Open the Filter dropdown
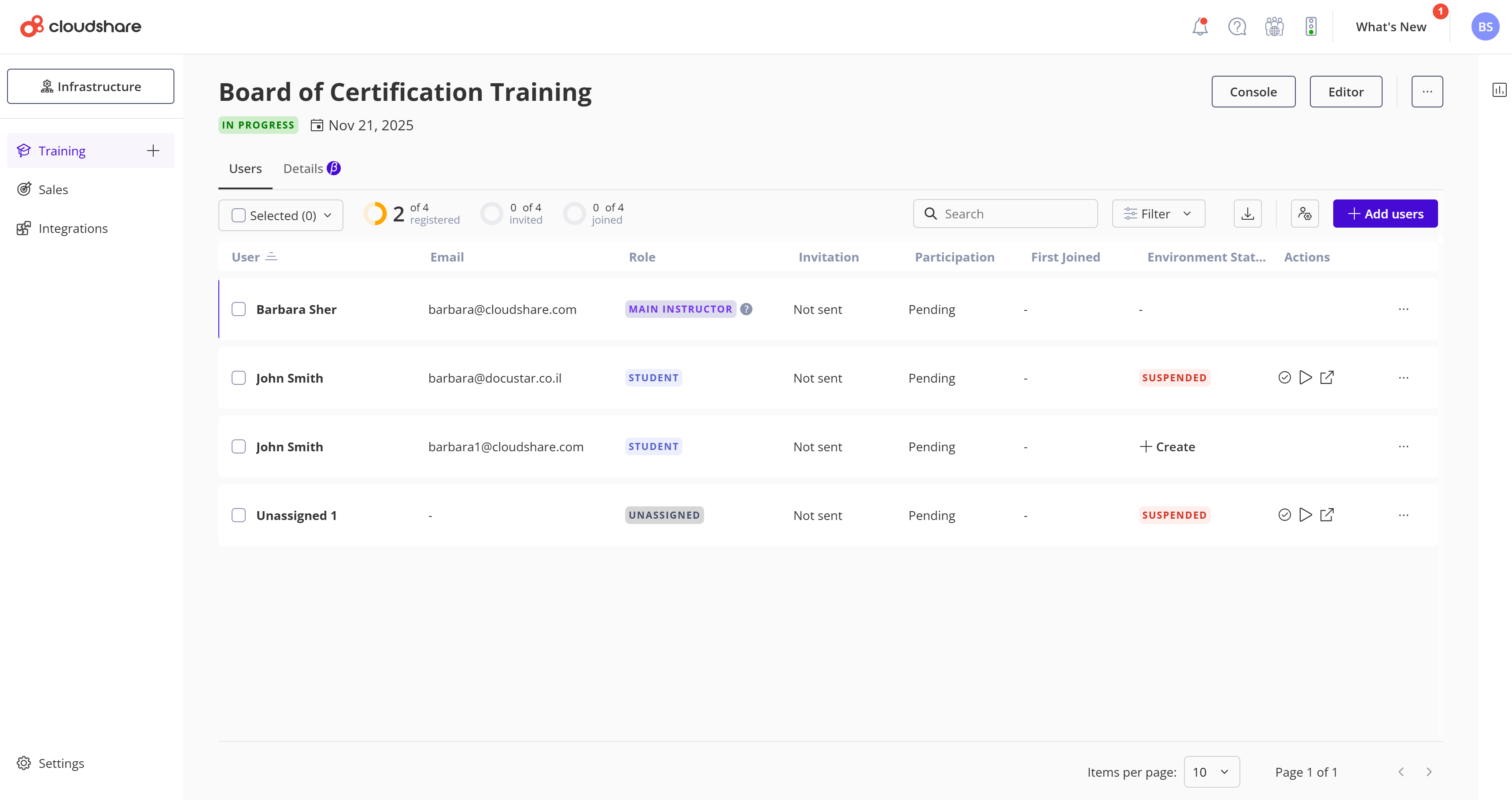 click(1158, 213)
